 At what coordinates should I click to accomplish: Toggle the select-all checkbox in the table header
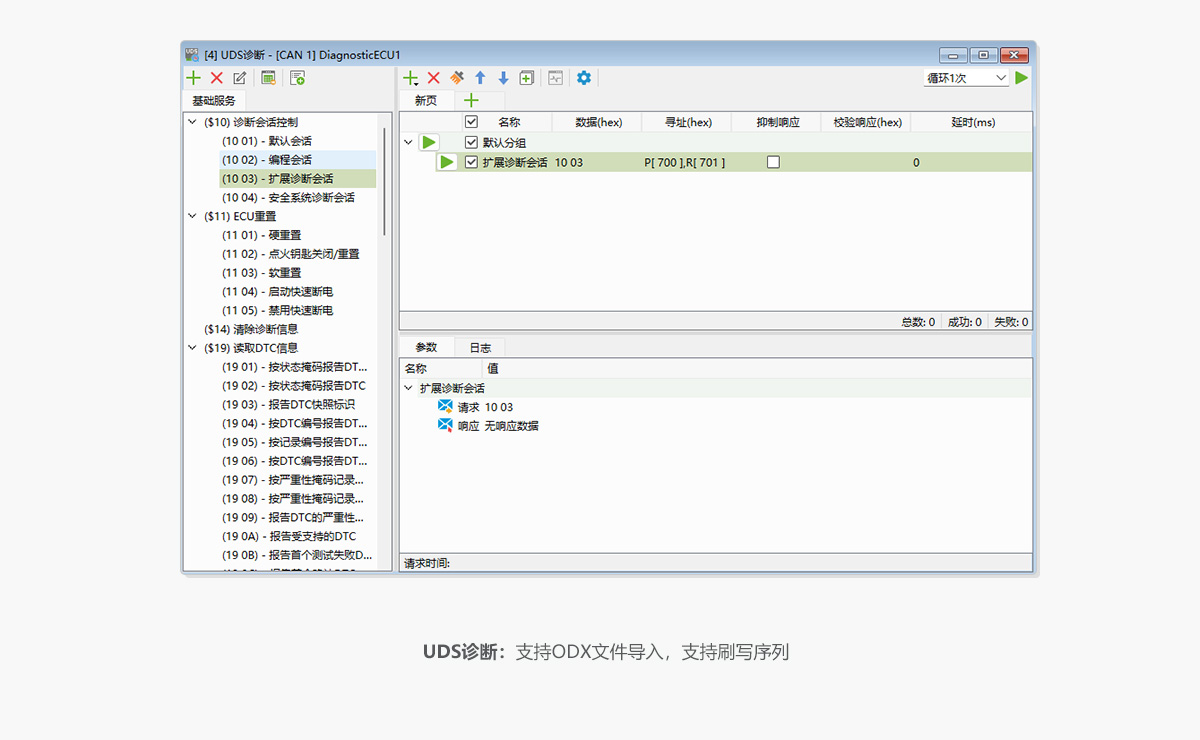(471, 122)
